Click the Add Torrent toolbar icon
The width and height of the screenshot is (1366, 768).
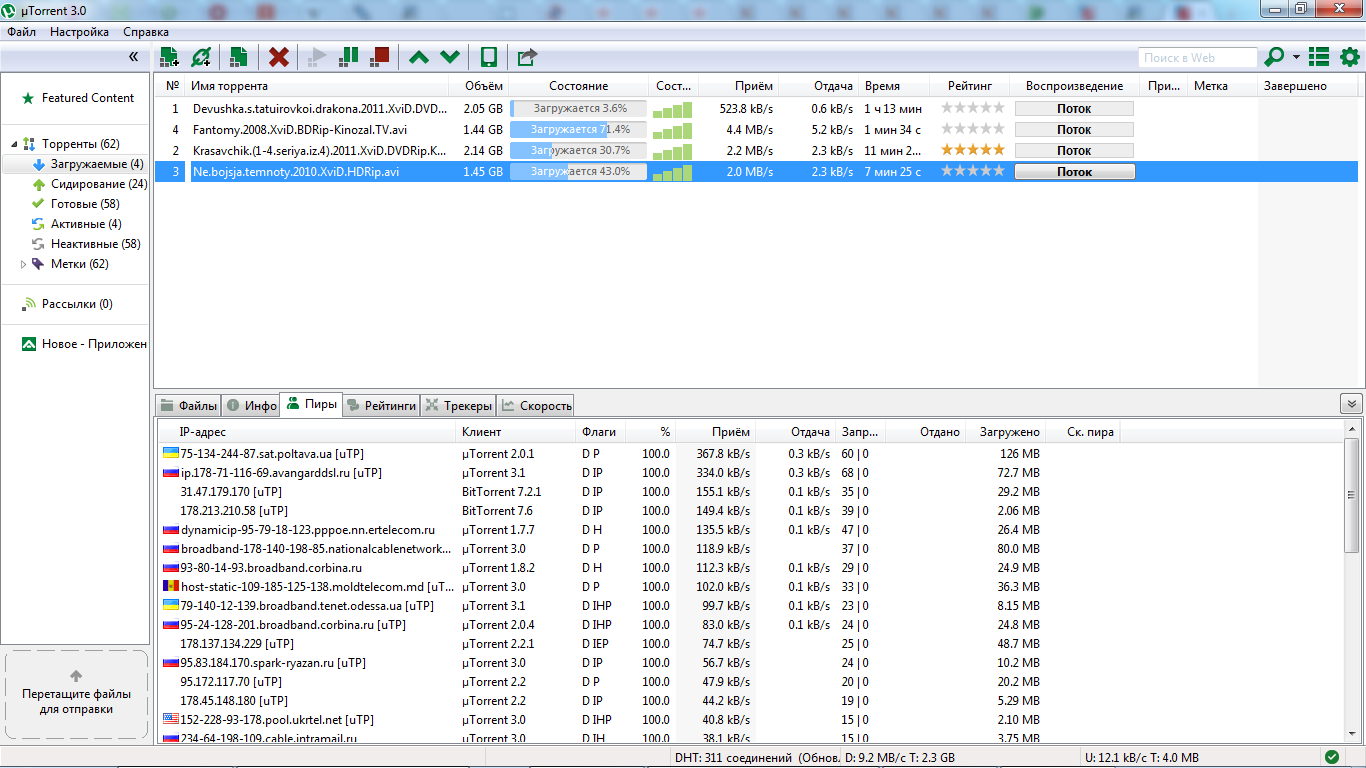(x=169, y=57)
